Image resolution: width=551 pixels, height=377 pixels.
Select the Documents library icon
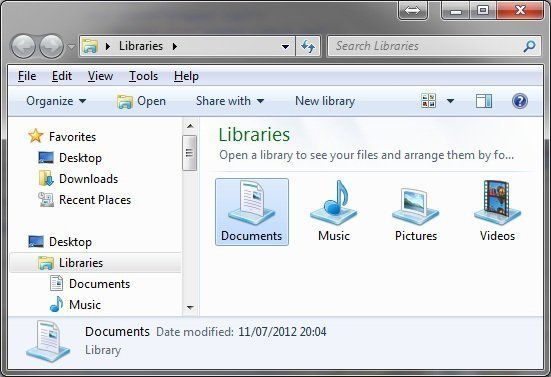(x=252, y=212)
